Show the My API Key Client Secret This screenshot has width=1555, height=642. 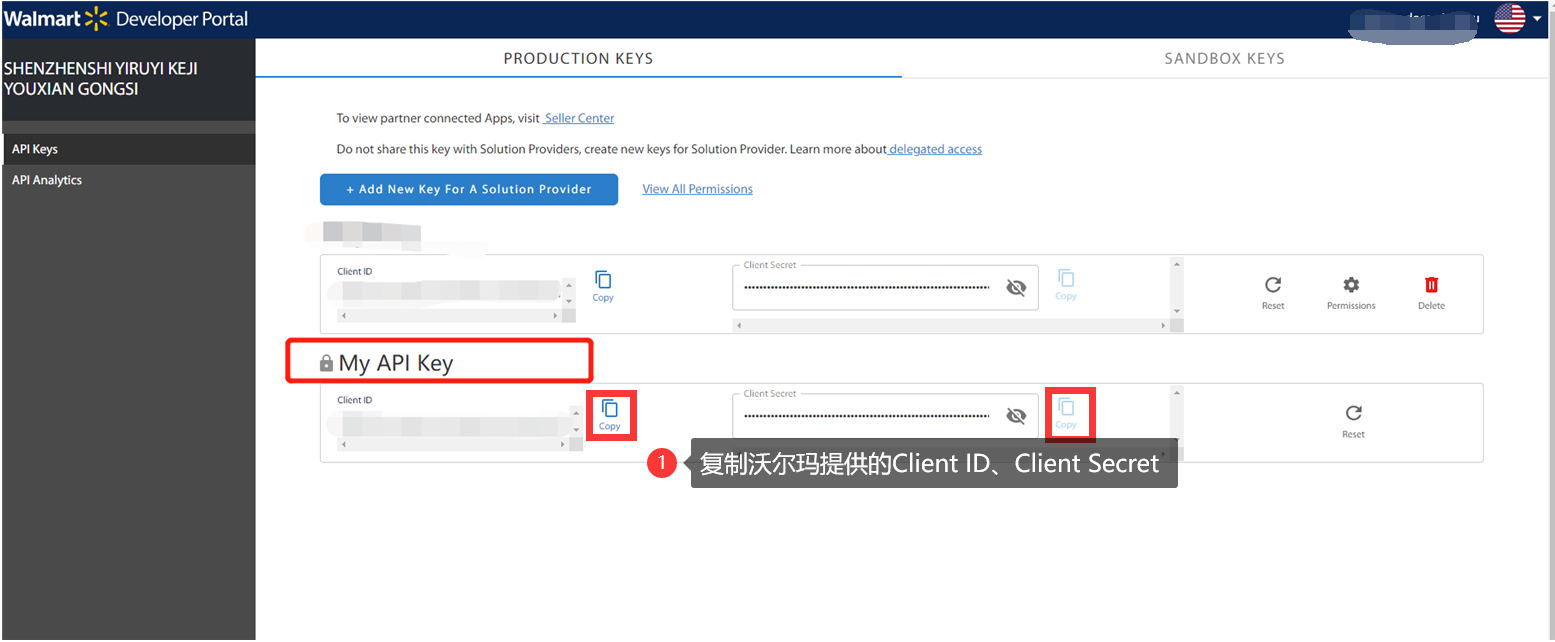click(1016, 416)
